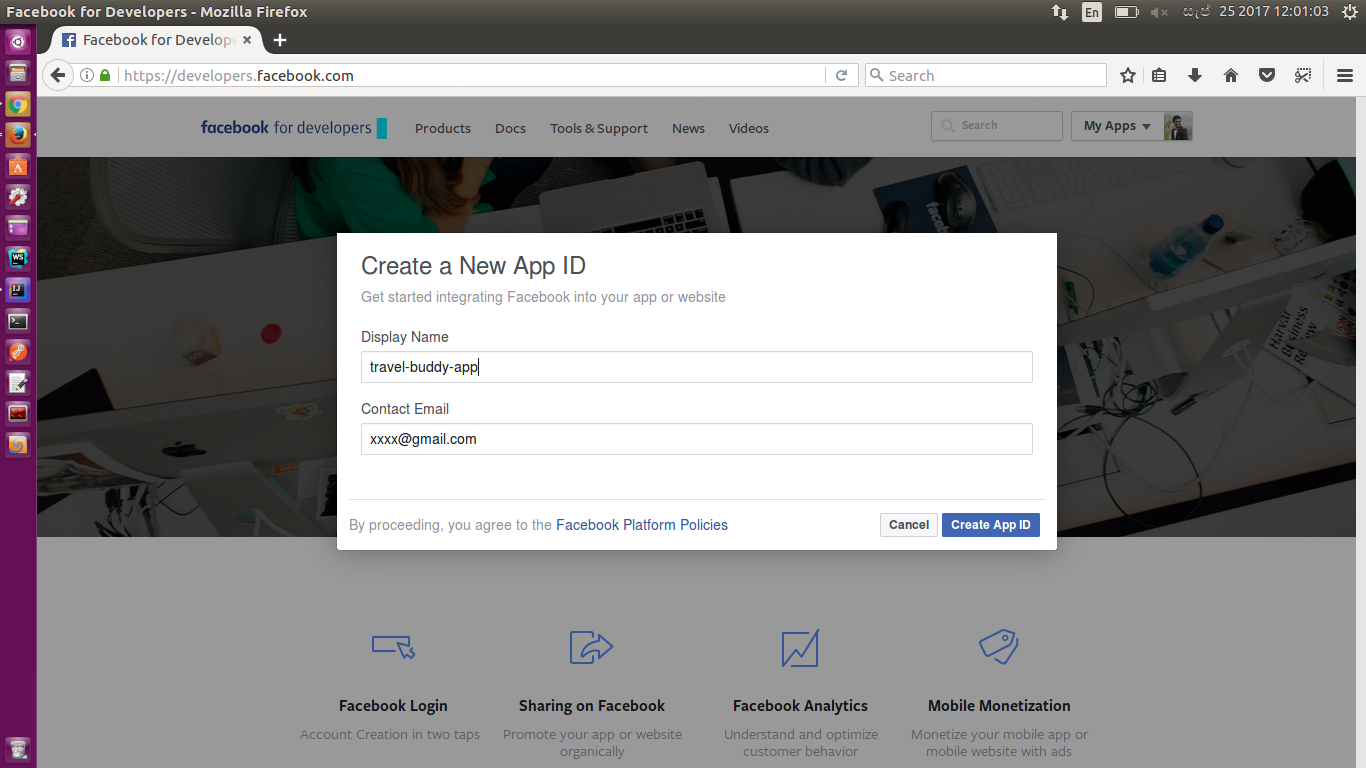The height and width of the screenshot is (768, 1366).
Task: Open the Firefox hamburger menu
Action: pyautogui.click(x=1345, y=75)
